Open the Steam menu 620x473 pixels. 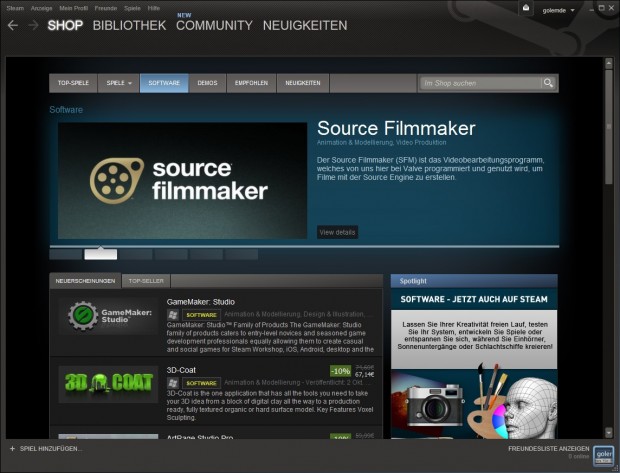15,8
